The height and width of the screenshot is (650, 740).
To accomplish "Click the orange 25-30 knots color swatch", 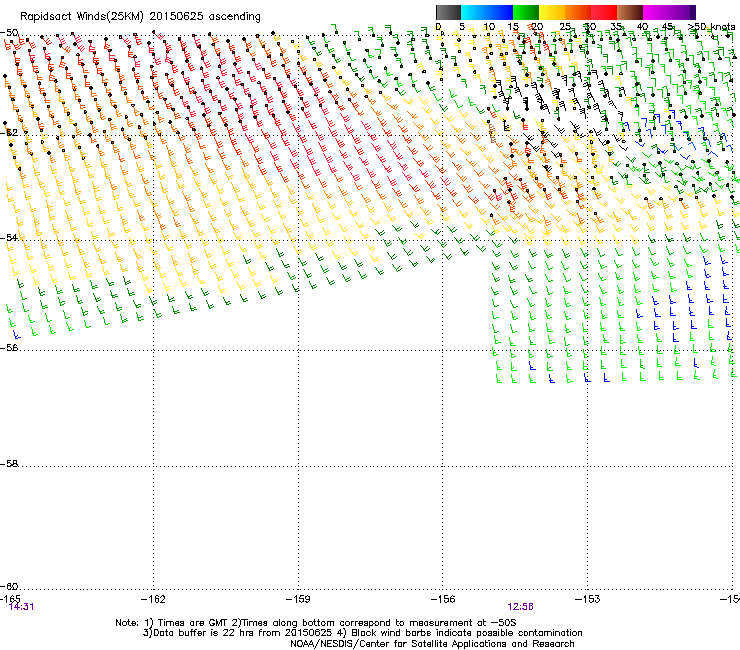I will click(x=578, y=12).
